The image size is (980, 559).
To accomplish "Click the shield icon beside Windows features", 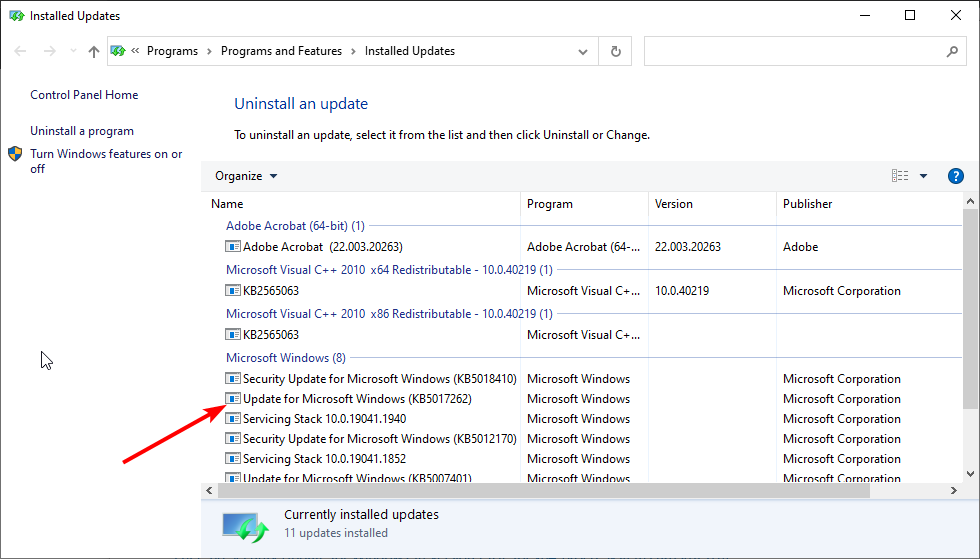I will (16, 154).
